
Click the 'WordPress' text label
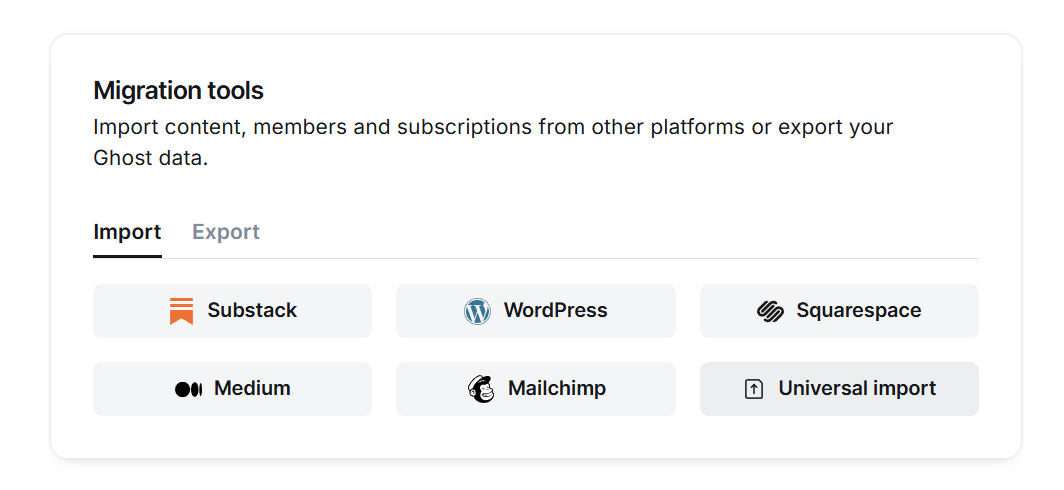(x=555, y=311)
